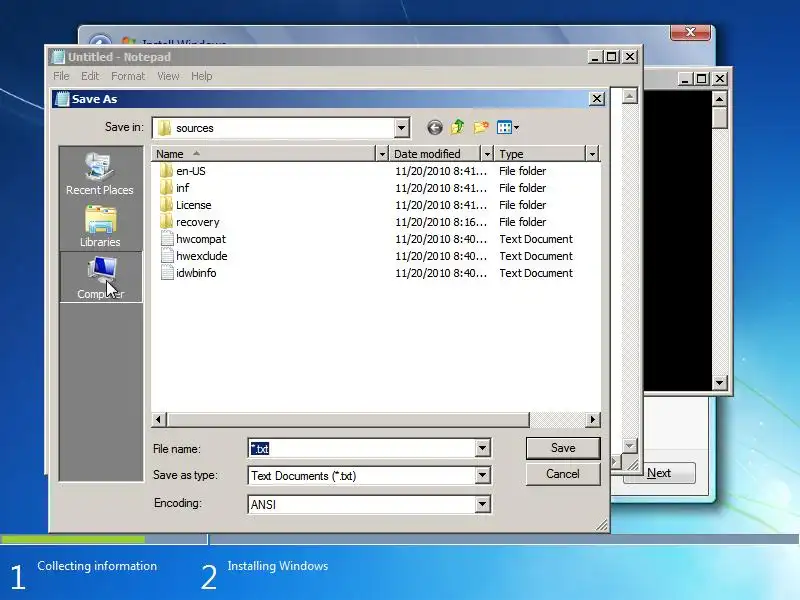Image resolution: width=800 pixels, height=600 pixels.
Task: Select the hwcompat text file icon
Action: click(x=167, y=239)
